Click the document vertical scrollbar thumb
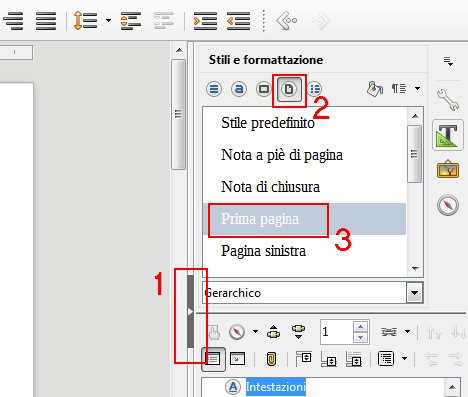Screen dimensions: 468x397 click(179, 114)
